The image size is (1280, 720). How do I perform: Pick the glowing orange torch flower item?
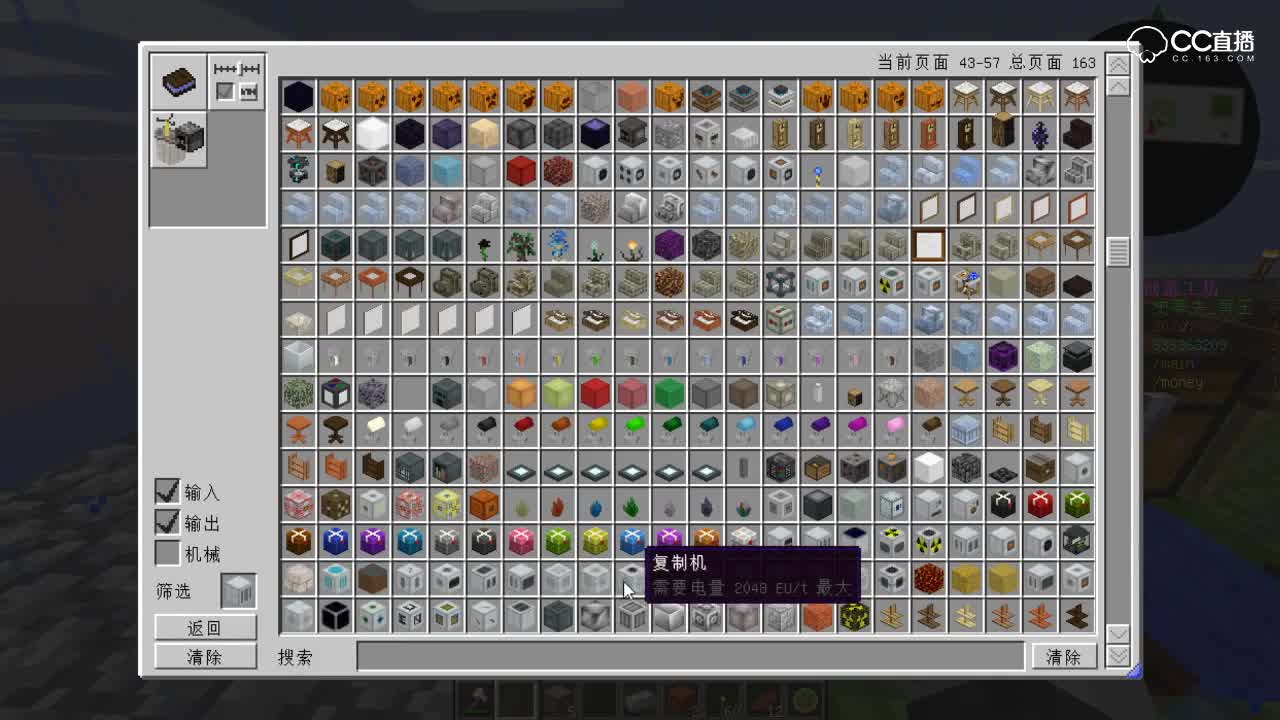631,244
